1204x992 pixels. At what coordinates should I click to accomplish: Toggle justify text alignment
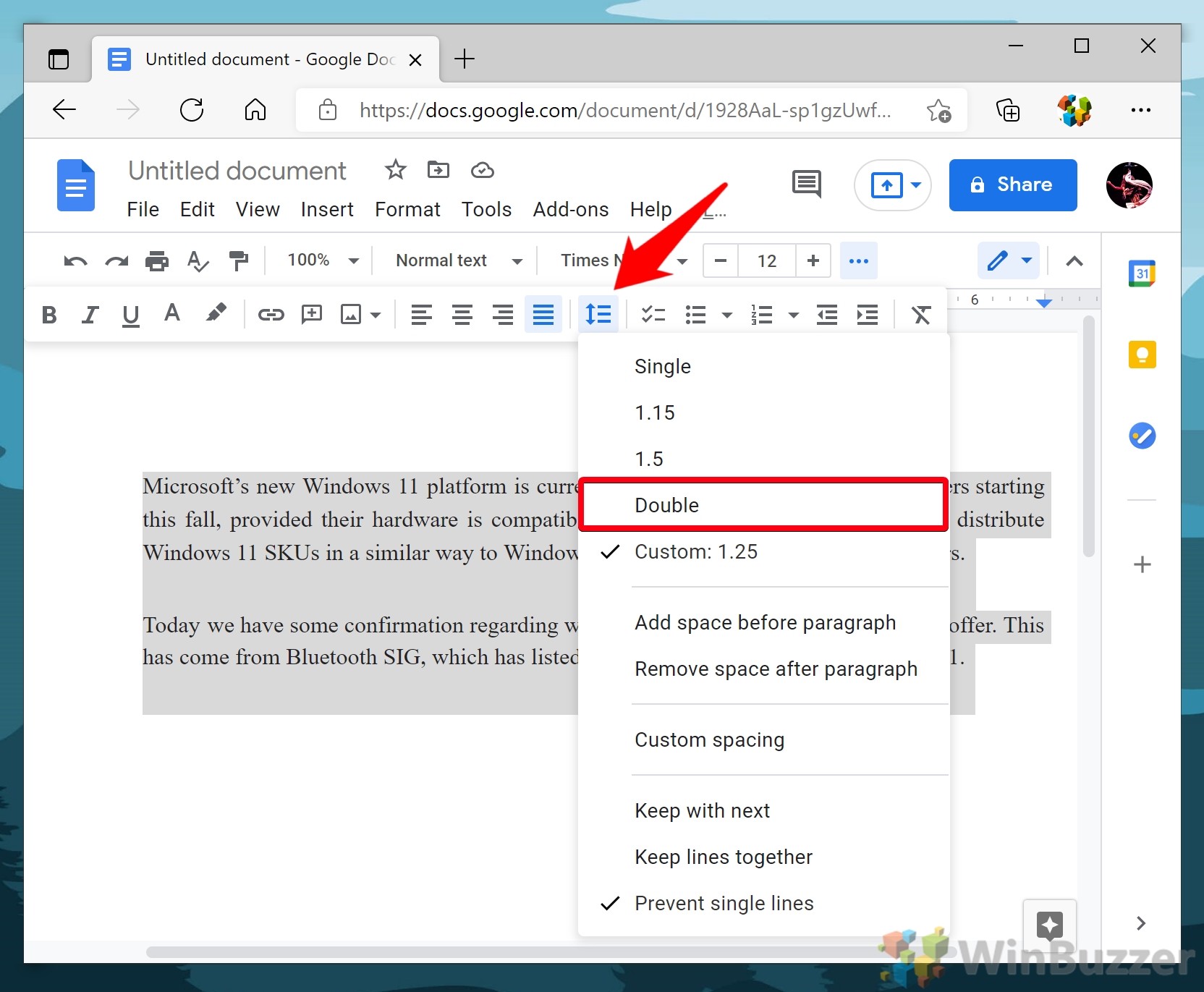coord(543,315)
